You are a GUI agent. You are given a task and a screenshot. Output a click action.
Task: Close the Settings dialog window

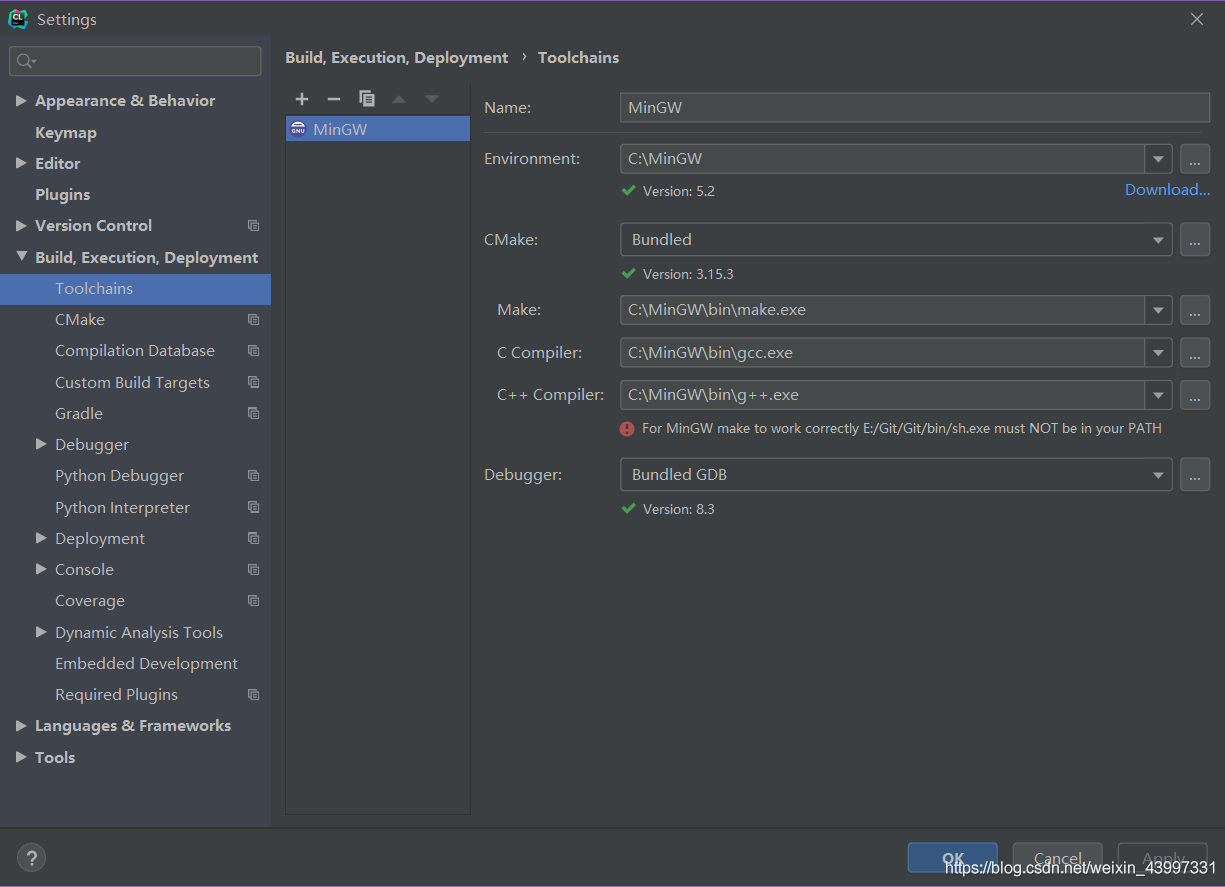click(x=1197, y=19)
